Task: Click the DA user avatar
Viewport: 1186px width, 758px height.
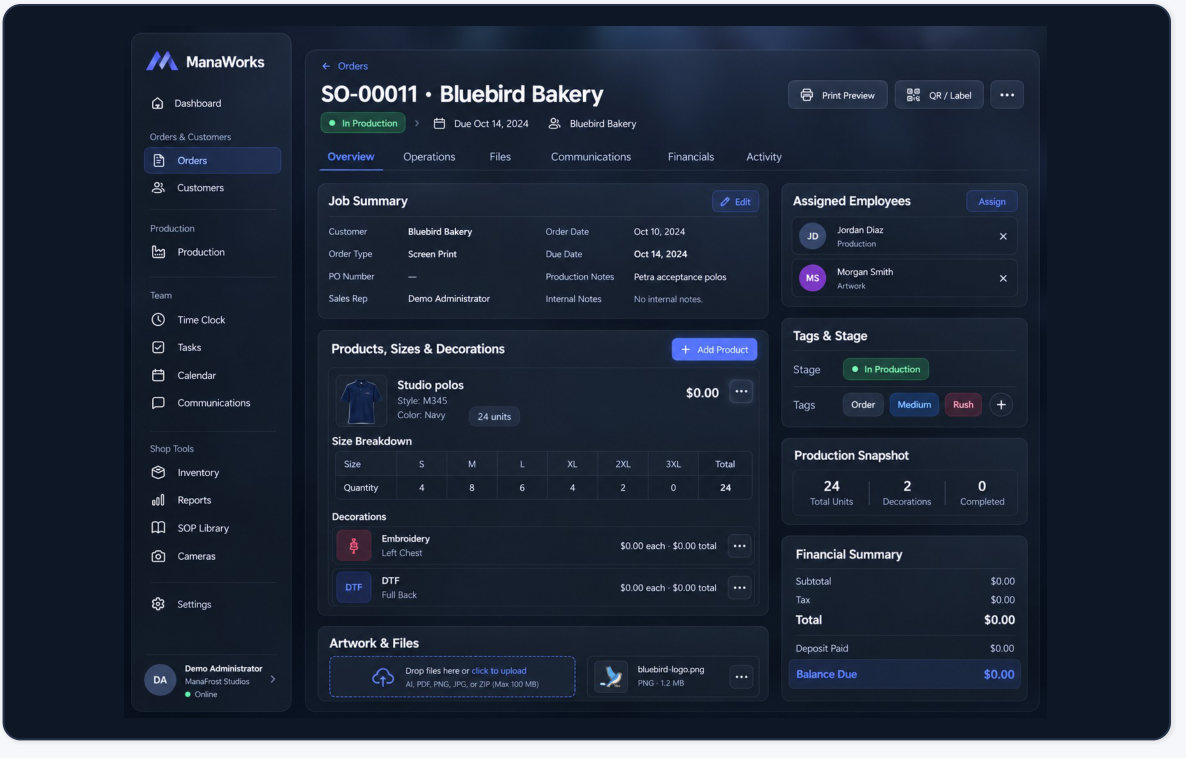Action: (160, 680)
